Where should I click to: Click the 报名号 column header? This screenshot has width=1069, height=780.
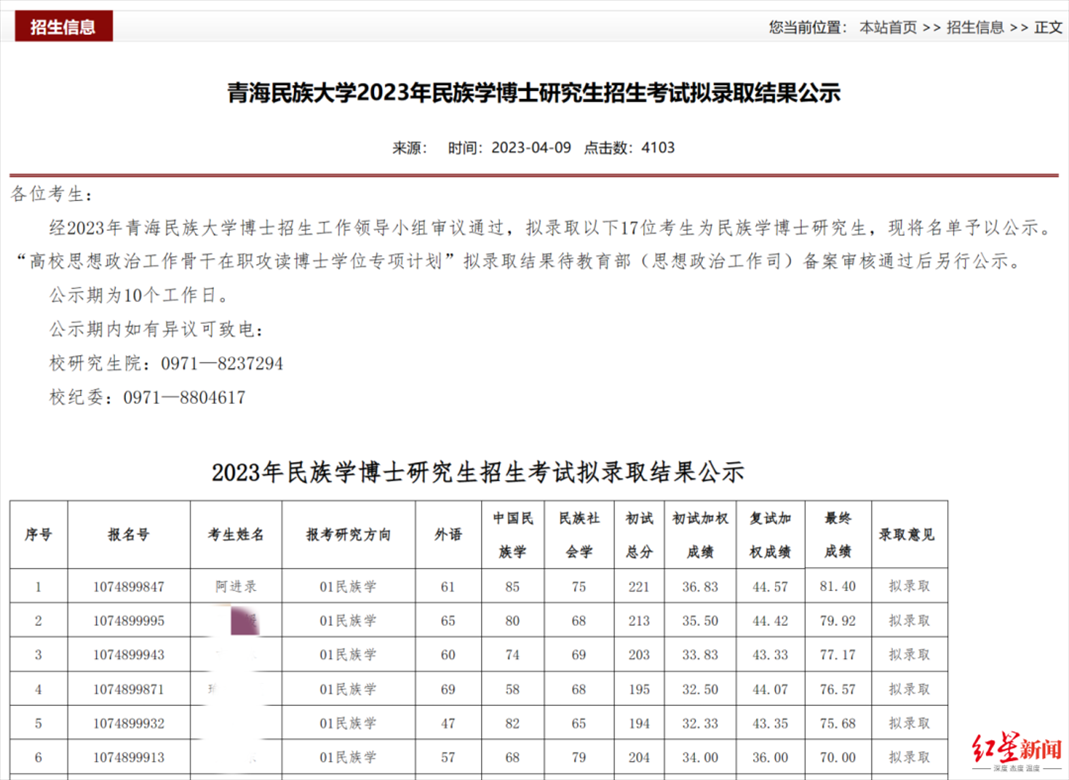click(x=128, y=535)
